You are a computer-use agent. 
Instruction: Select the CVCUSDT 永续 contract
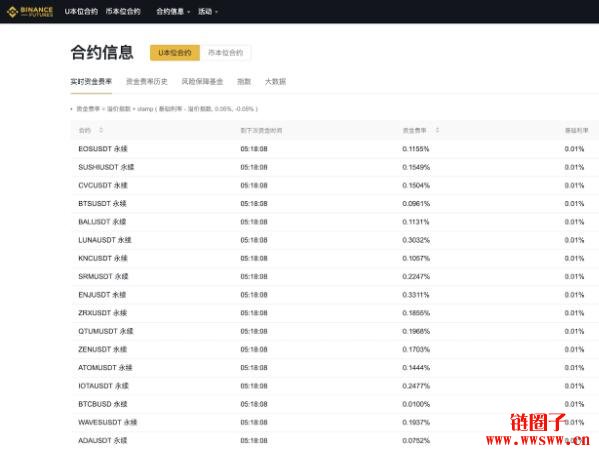click(x=103, y=185)
